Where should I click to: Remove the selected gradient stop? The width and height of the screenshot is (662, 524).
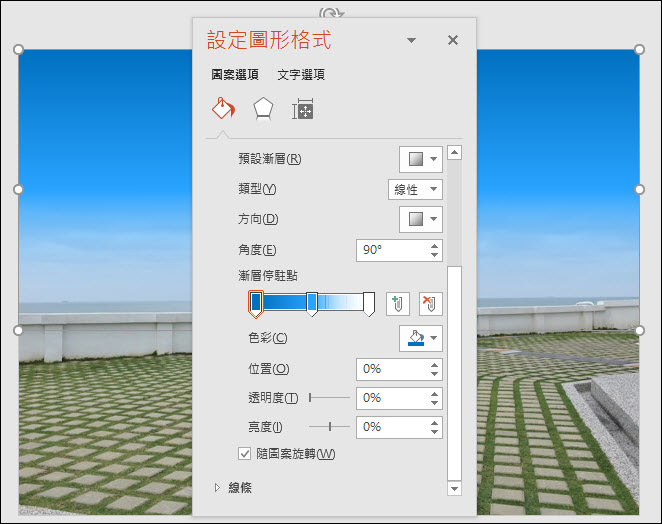point(430,304)
